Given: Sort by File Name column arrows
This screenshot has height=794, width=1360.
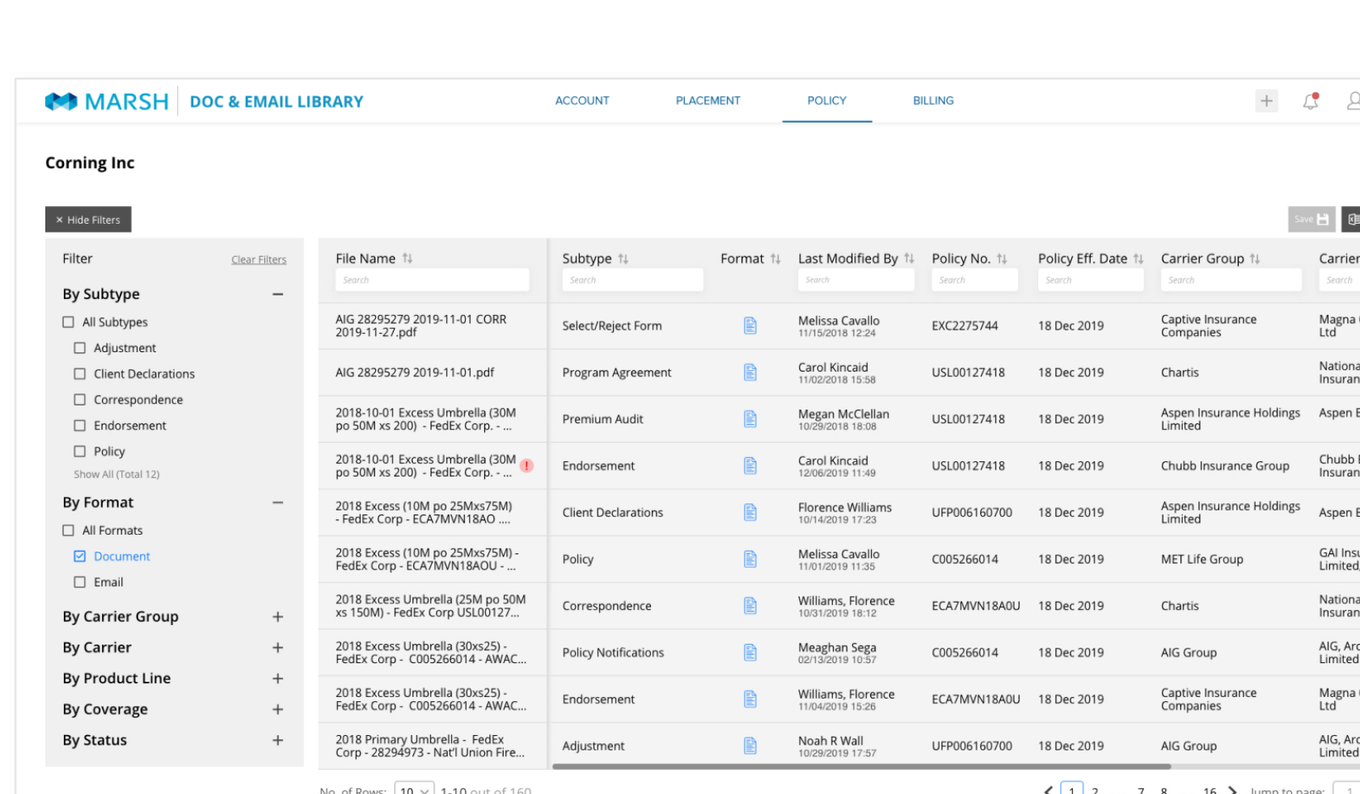Looking at the screenshot, I should 407,259.
